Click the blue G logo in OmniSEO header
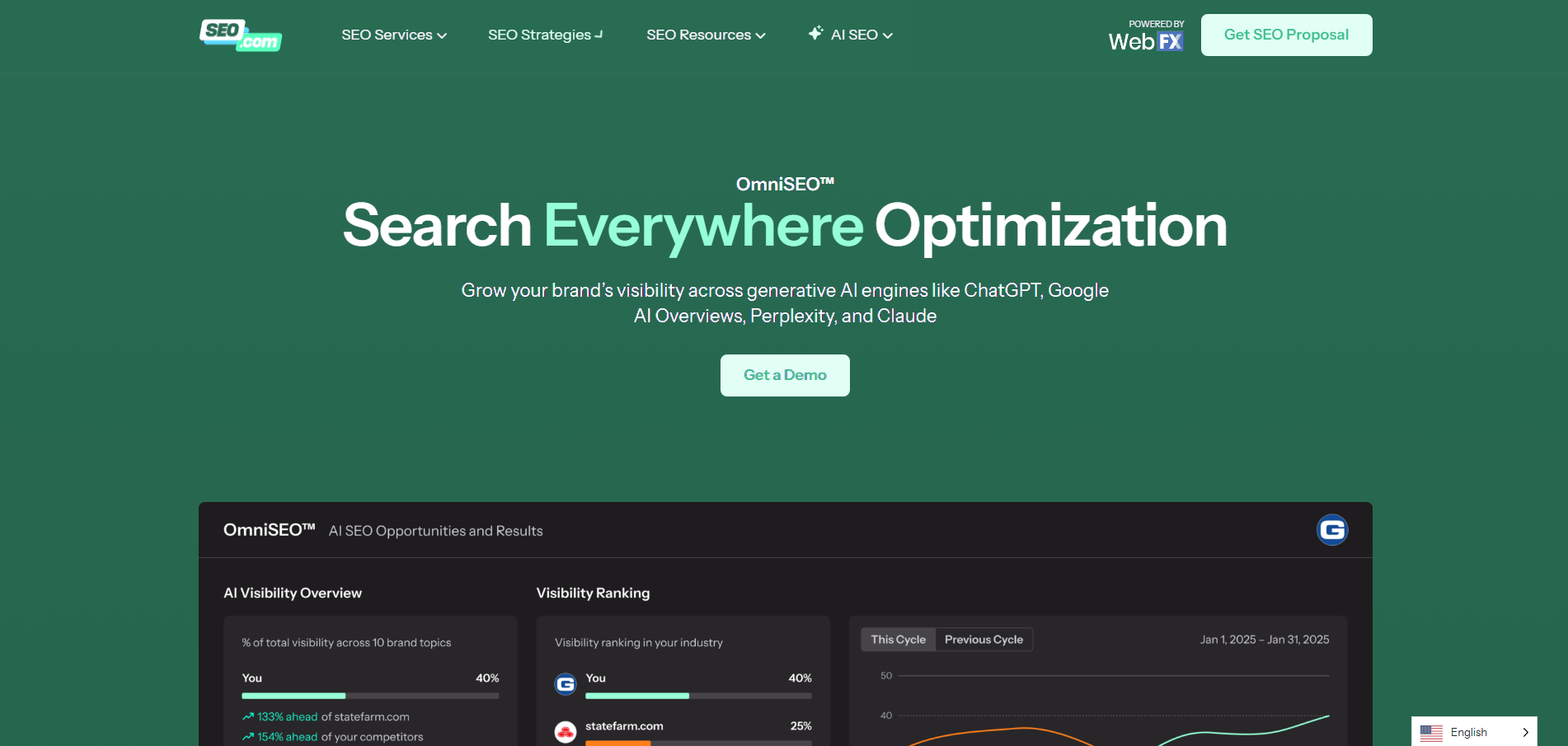This screenshot has width=1568, height=746. pos(1331,530)
